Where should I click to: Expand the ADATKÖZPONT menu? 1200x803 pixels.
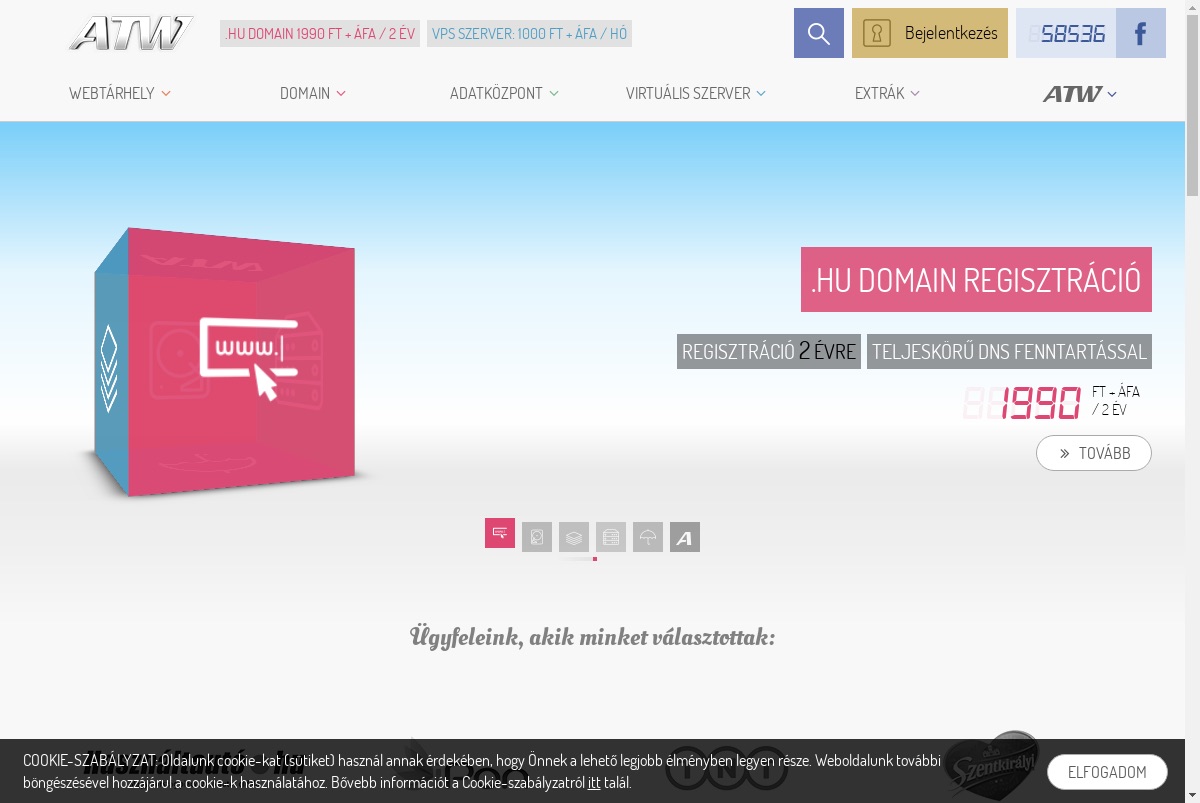point(504,93)
